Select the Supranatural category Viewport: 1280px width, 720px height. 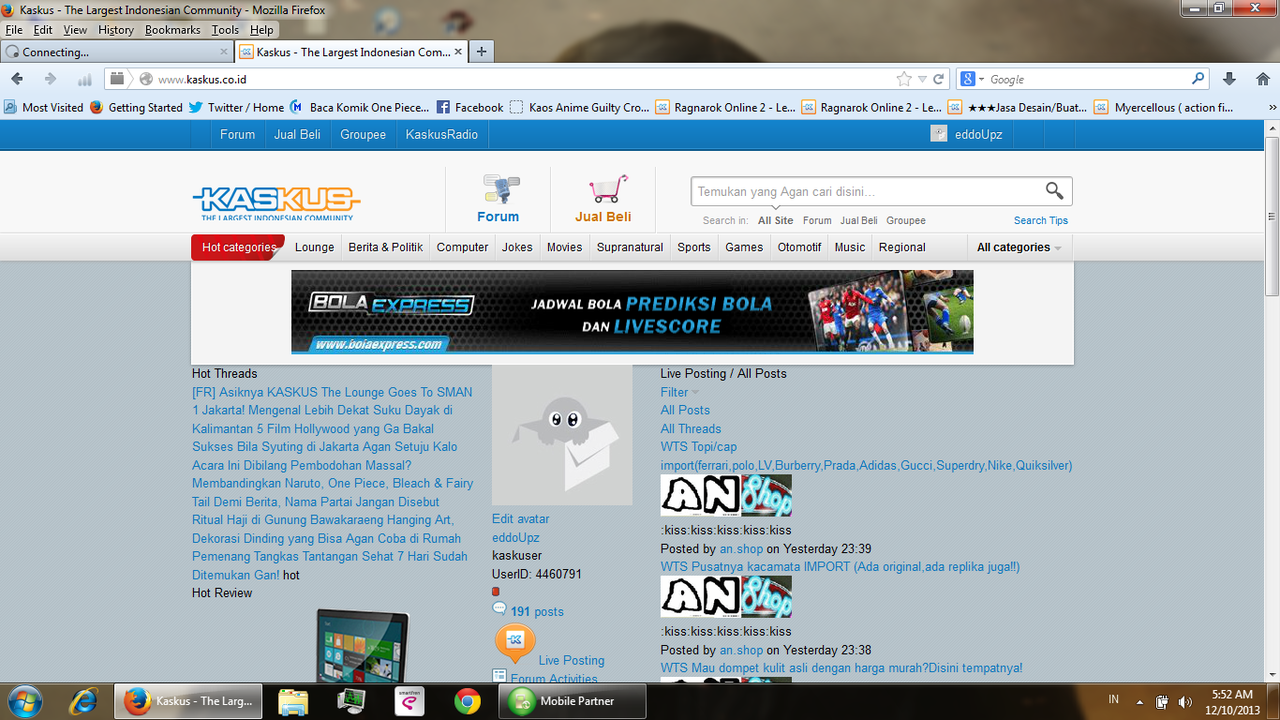tap(630, 247)
